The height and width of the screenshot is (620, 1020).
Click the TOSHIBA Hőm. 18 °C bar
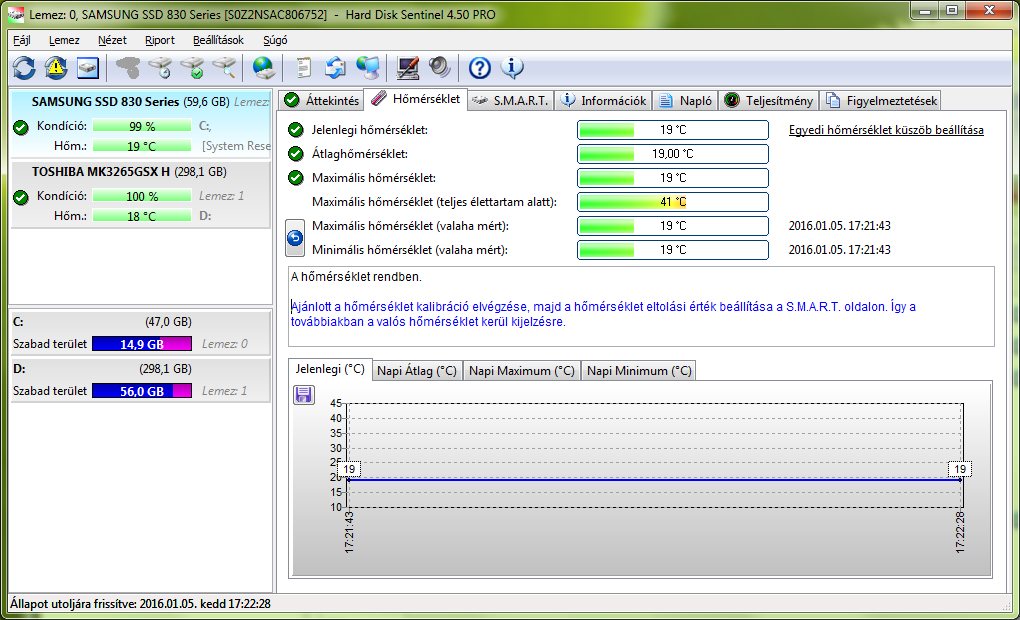(x=142, y=216)
